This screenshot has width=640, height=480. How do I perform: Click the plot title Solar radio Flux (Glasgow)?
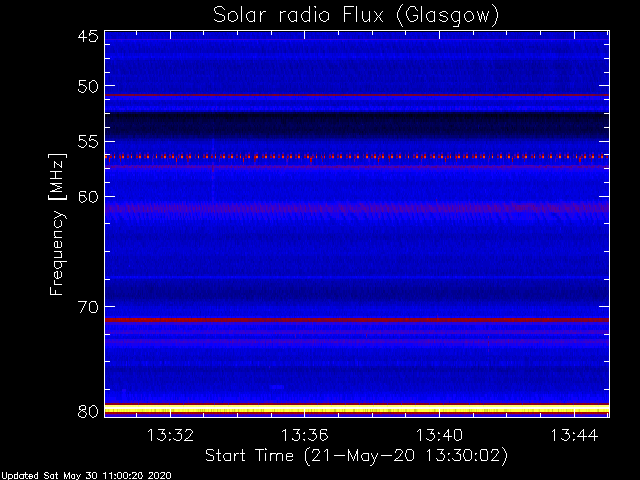click(356, 16)
